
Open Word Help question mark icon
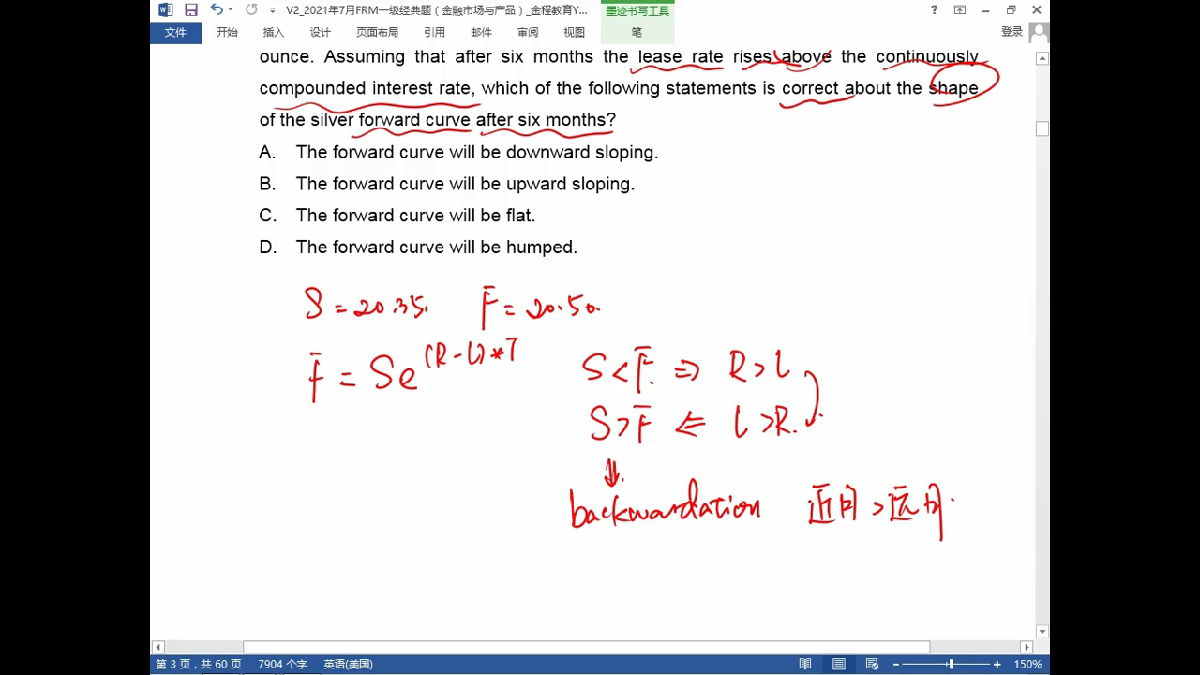pyautogui.click(x=934, y=10)
